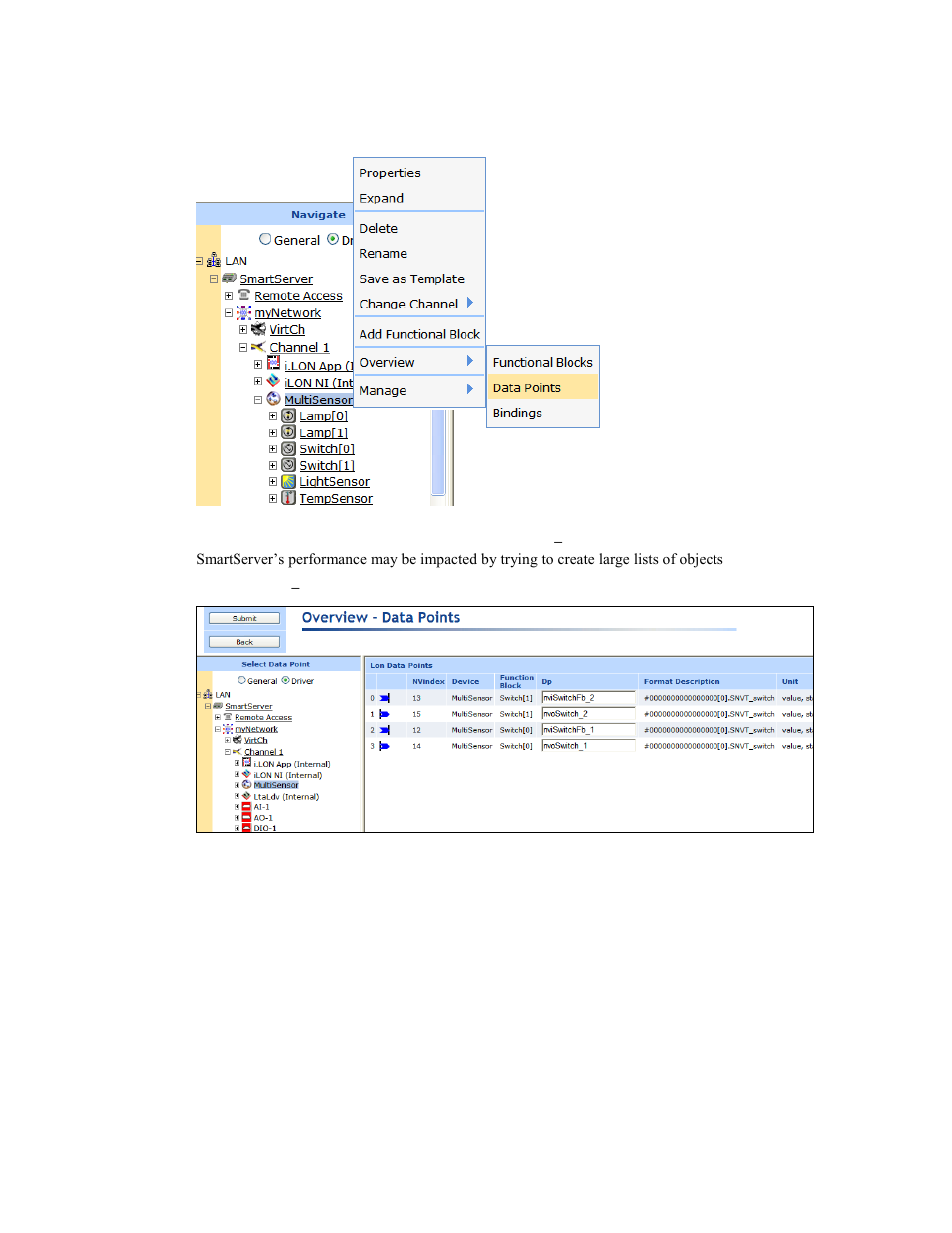Image resolution: width=952 pixels, height=1233 pixels.
Task: Select the General radio button in Navigate pane
Action: [x=265, y=239]
